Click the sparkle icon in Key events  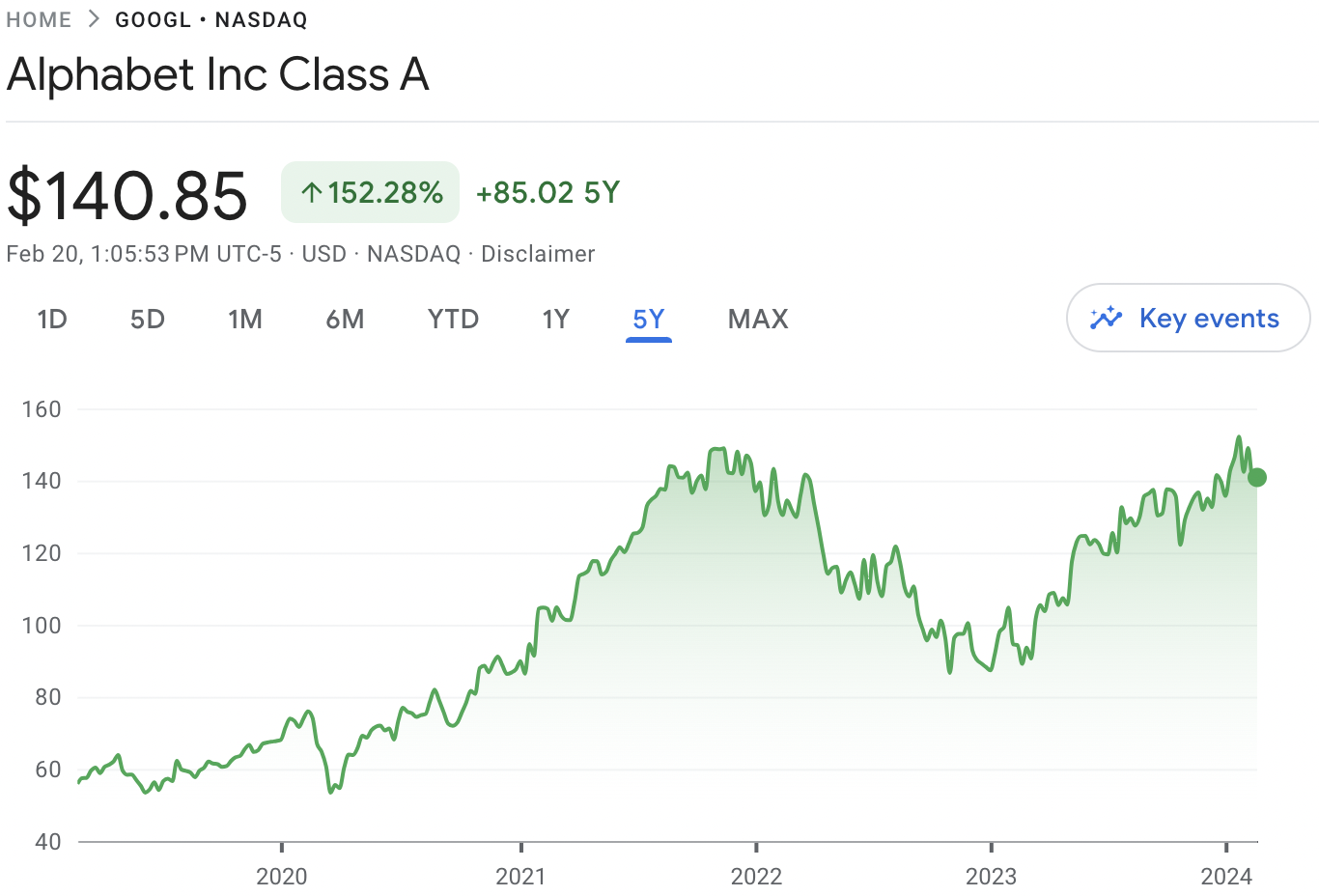[1106, 319]
